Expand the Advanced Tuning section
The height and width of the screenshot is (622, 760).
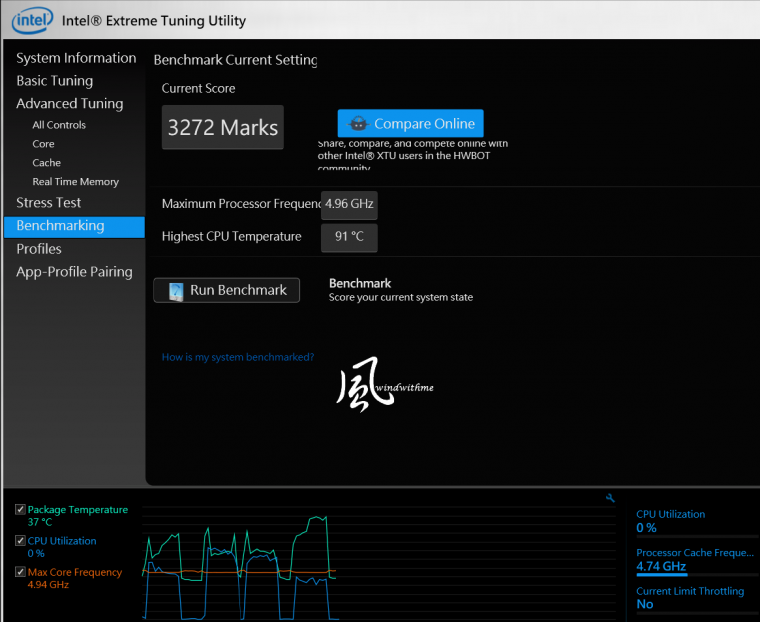point(70,104)
